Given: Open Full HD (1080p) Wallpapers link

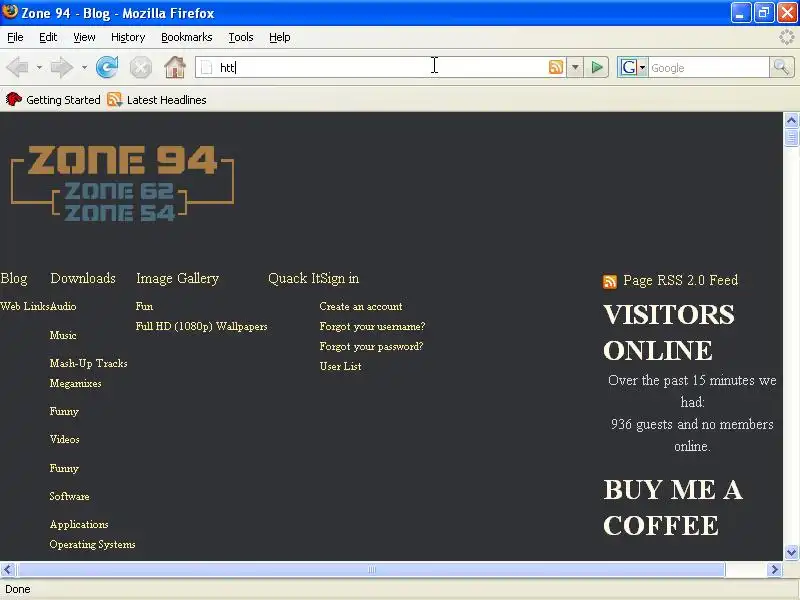Looking at the screenshot, I should tap(202, 327).
